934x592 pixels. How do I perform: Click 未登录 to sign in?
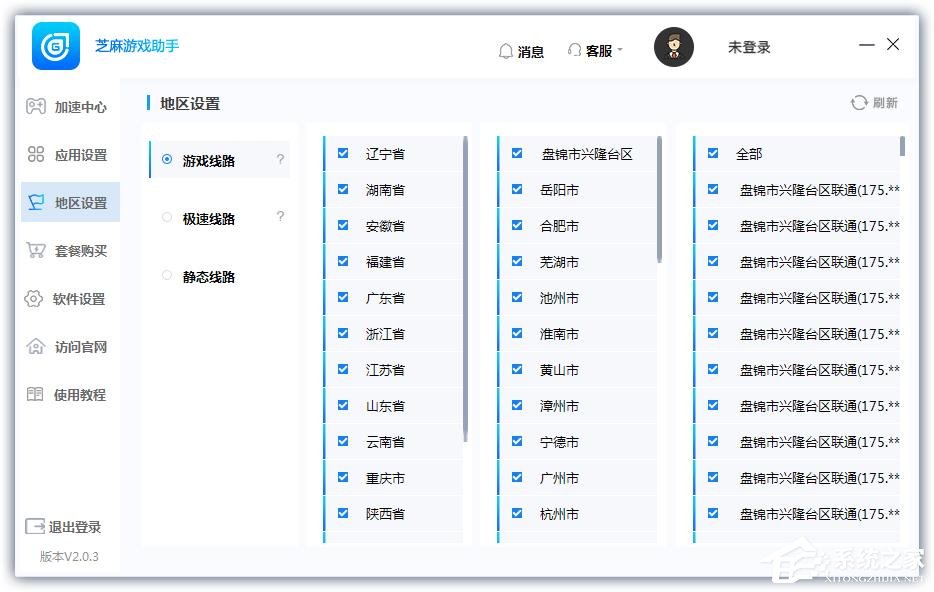point(748,47)
